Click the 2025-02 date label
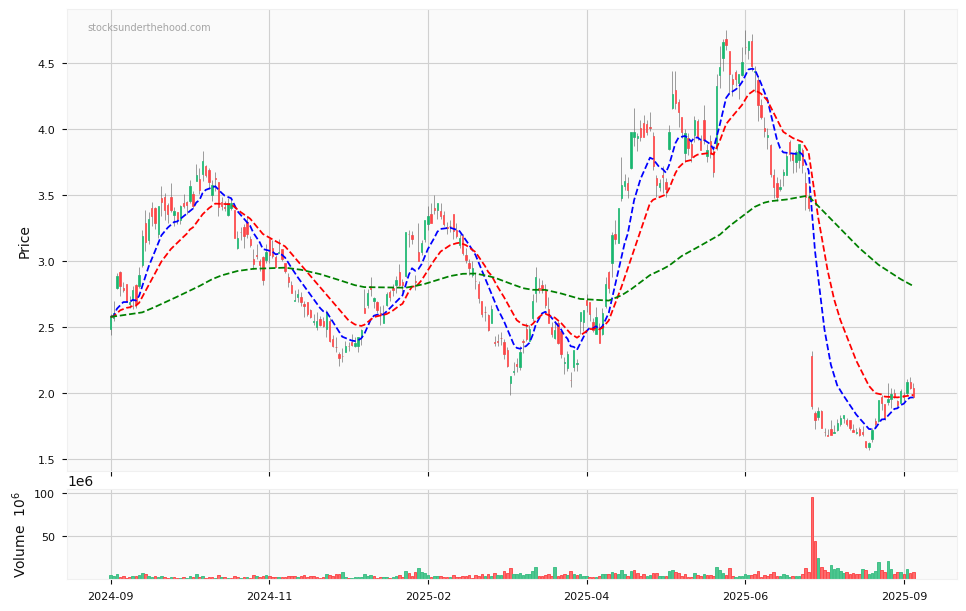966x611 pixels. point(428,596)
